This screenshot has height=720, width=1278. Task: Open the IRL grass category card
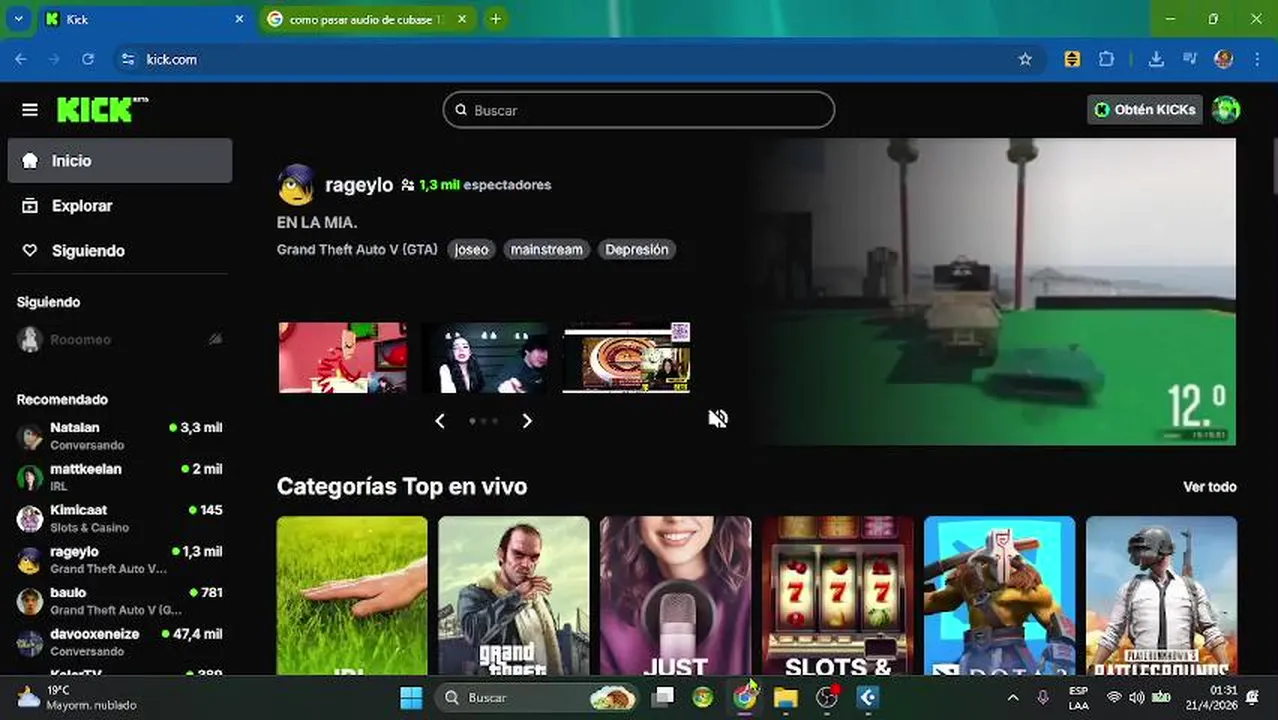(x=352, y=596)
